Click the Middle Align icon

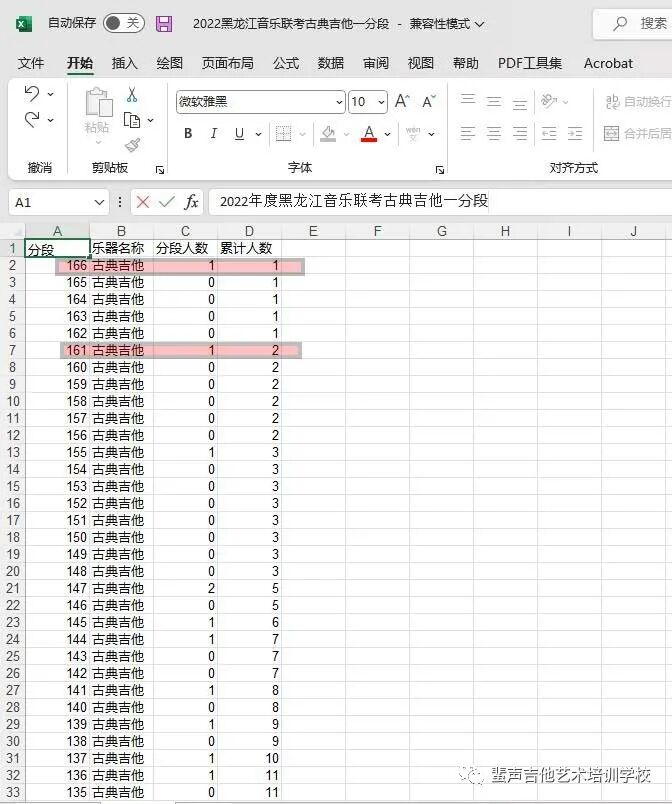494,100
